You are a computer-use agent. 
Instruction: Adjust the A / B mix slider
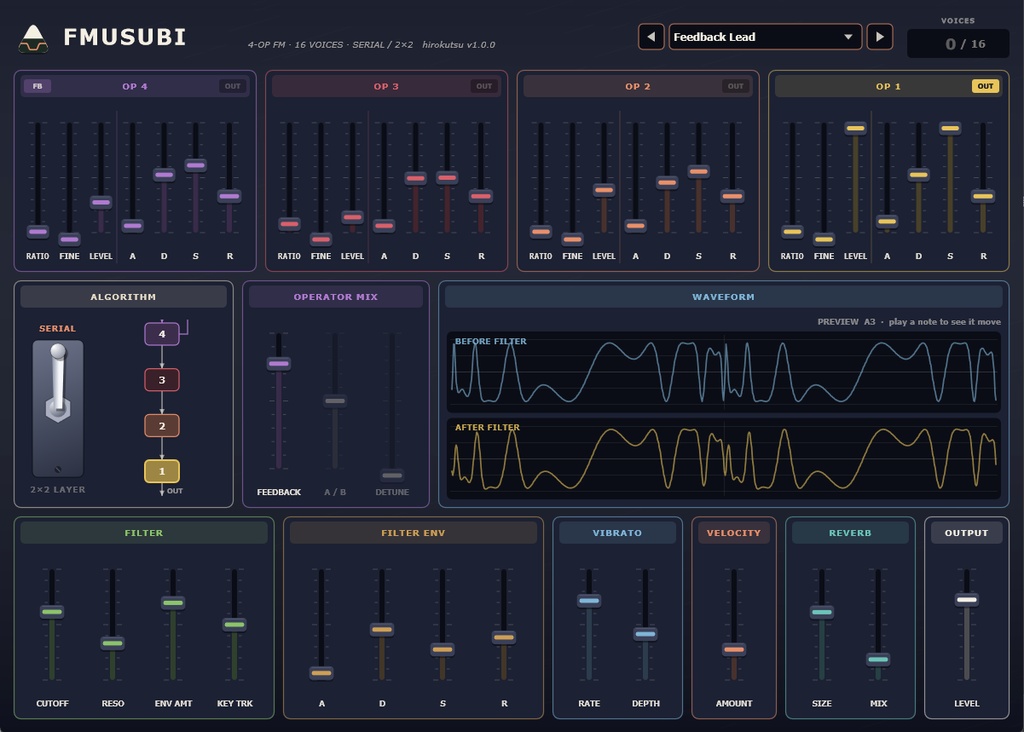click(x=335, y=401)
